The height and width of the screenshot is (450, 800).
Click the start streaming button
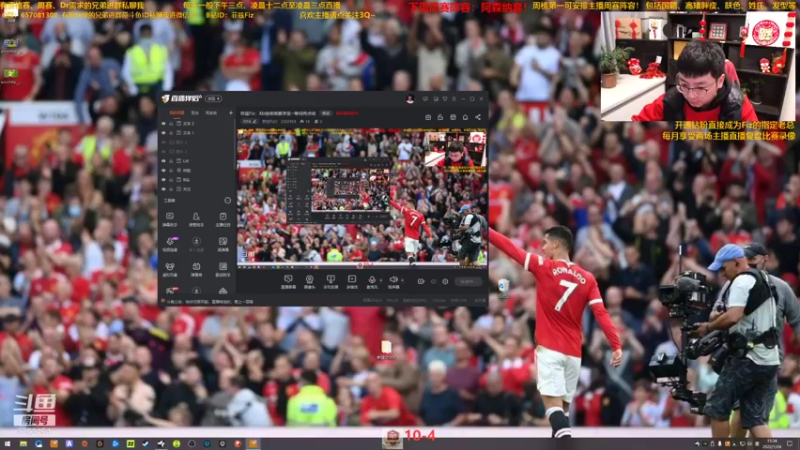468,281
